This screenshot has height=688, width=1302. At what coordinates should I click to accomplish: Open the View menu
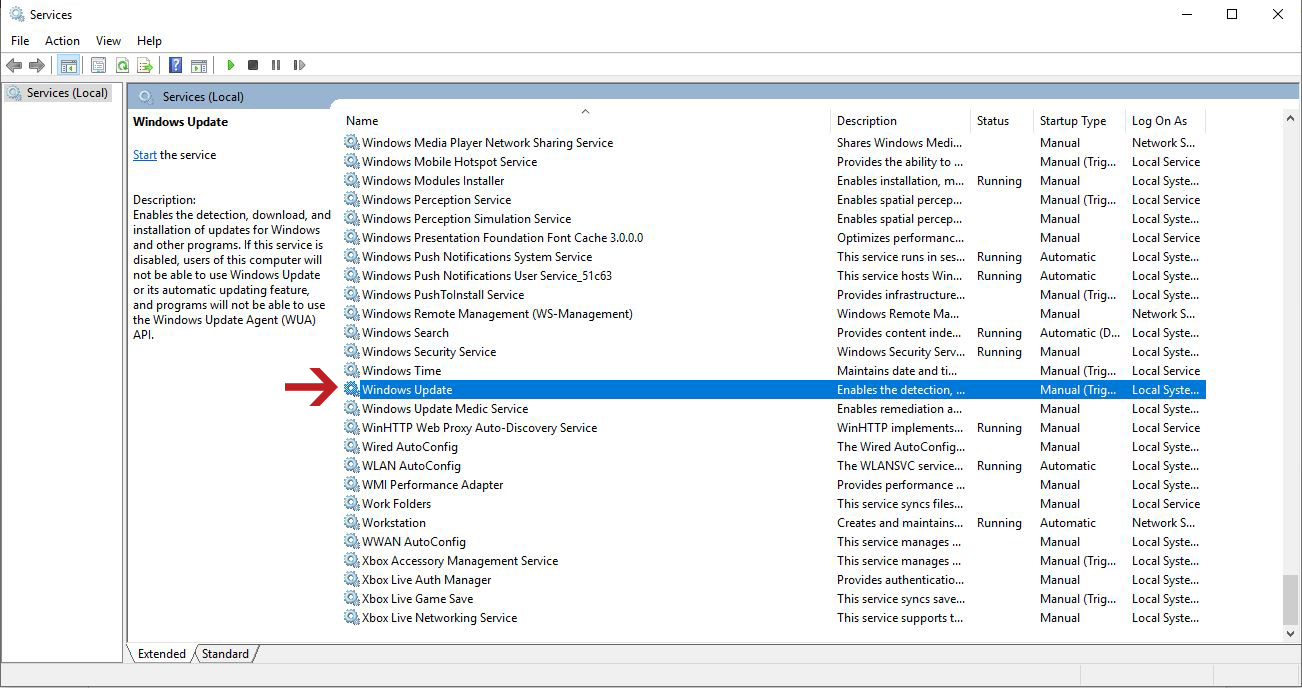[x=108, y=40]
